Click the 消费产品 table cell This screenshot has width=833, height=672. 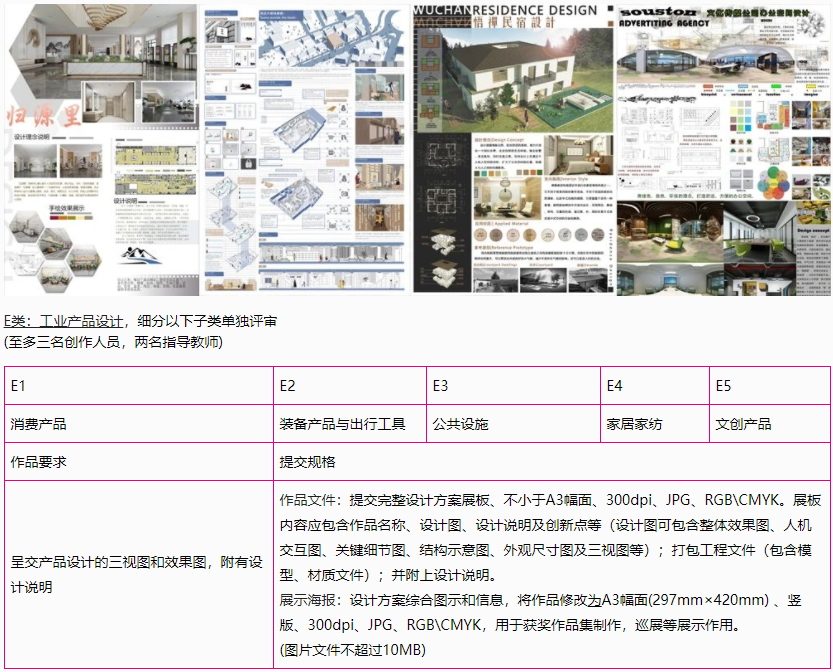click(x=139, y=424)
